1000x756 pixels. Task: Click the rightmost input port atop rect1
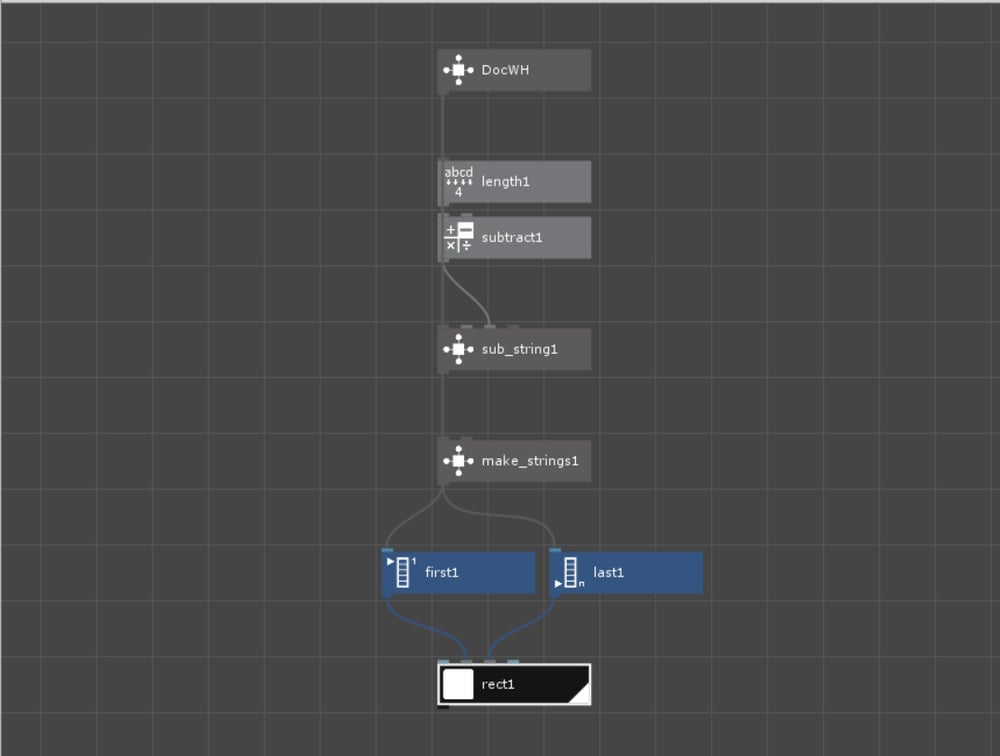[513, 662]
